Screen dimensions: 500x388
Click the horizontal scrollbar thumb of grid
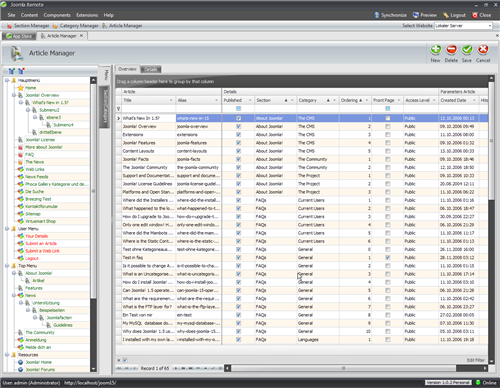pyautogui.click(x=343, y=368)
